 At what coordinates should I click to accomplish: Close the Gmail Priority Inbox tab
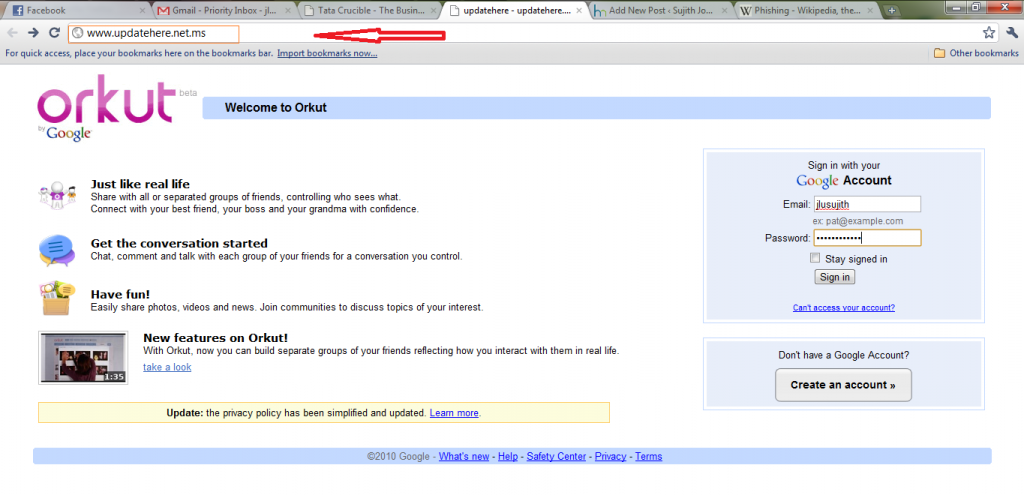pos(288,10)
